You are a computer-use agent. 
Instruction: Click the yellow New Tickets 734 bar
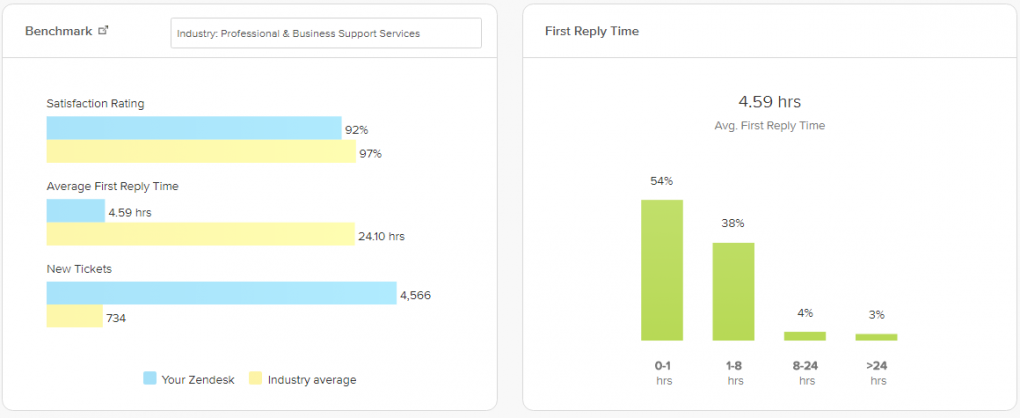click(x=74, y=317)
